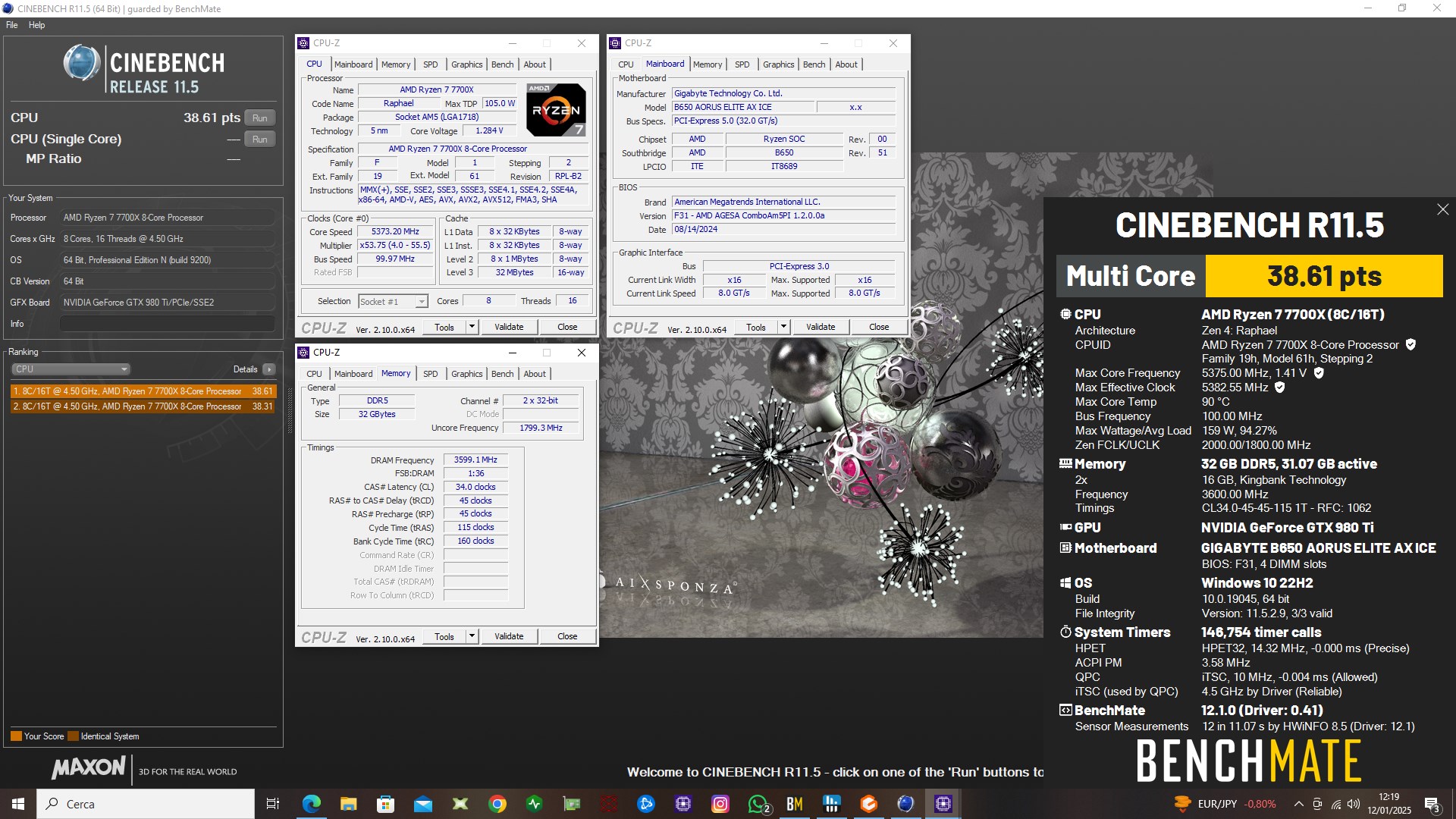Screen dimensions: 1456x819
Task: Open Microsoft Store from the taskbar
Action: [385, 804]
